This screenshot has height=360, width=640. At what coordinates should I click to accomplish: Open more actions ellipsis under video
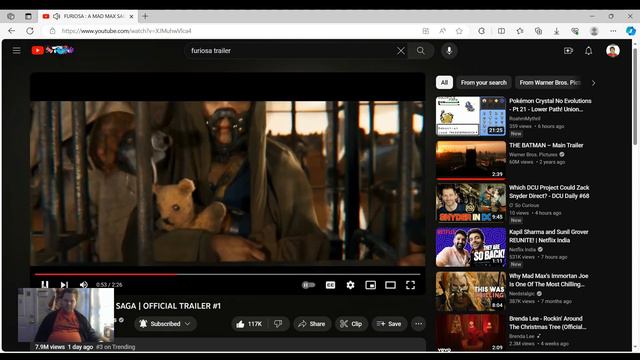click(418, 324)
